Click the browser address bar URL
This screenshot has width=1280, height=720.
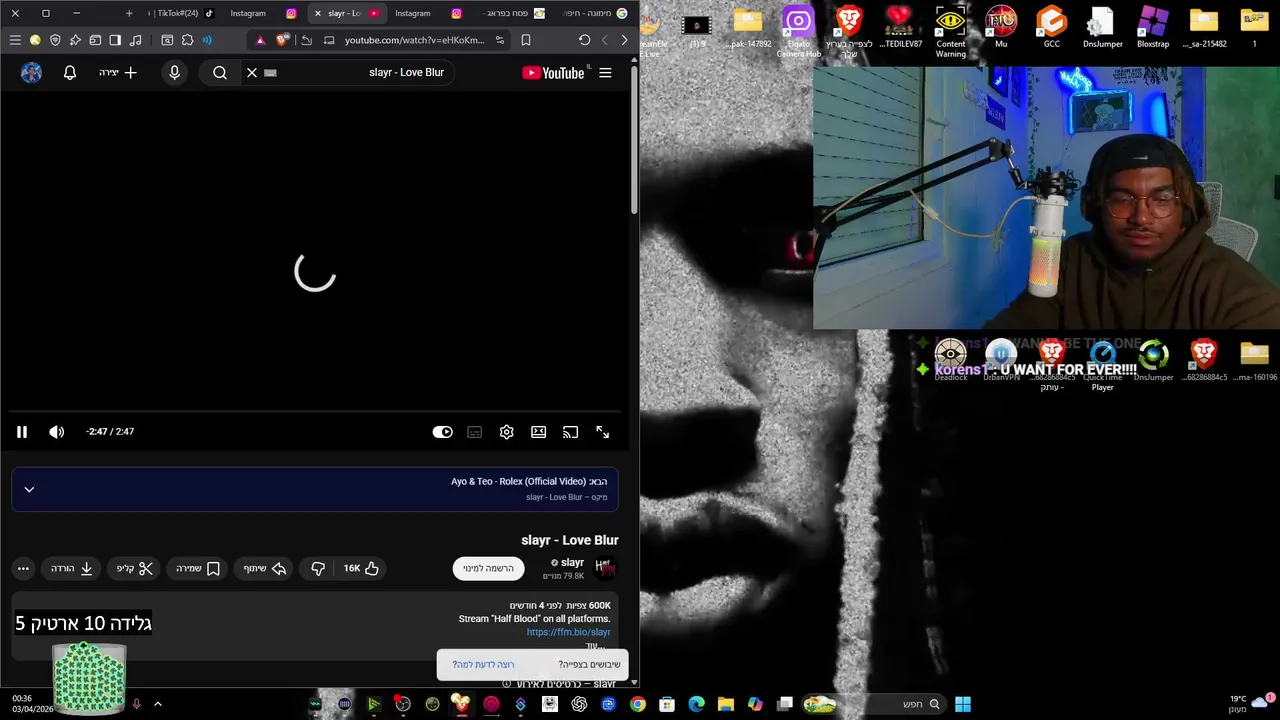point(414,40)
